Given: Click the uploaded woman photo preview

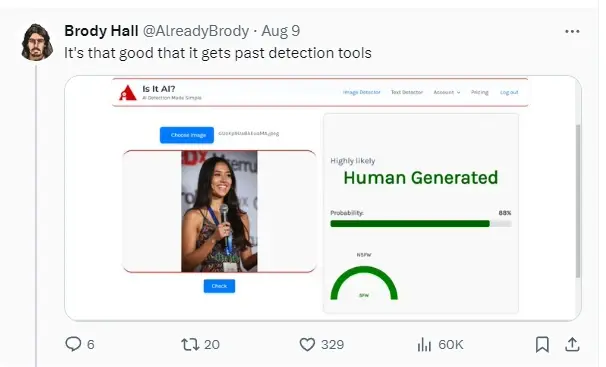Looking at the screenshot, I should coord(219,211).
